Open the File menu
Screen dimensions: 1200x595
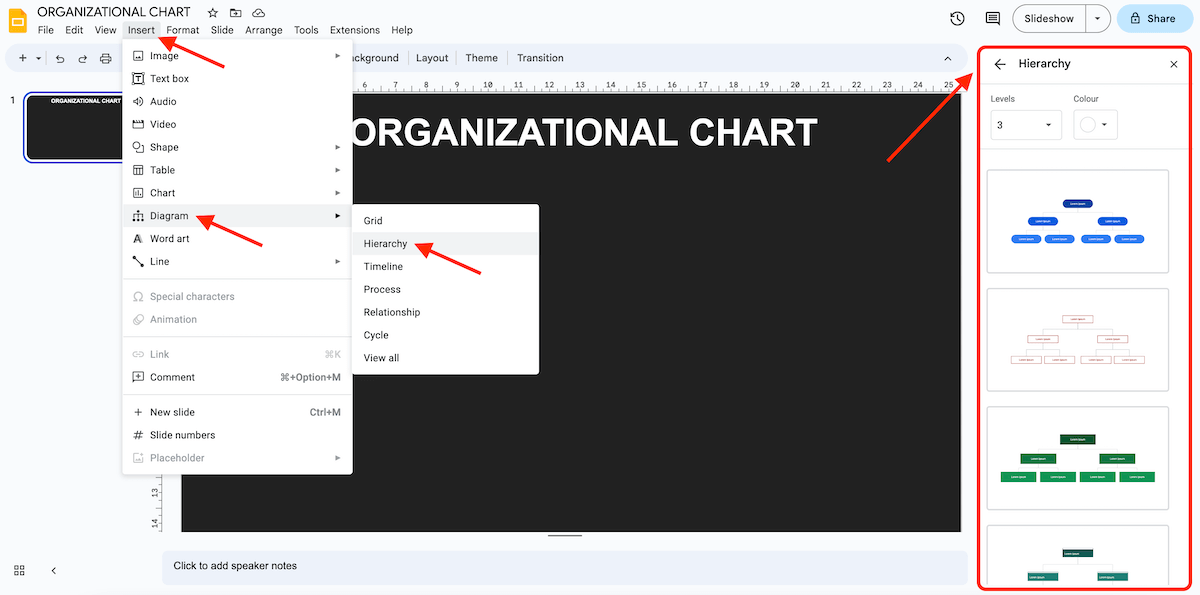pos(46,30)
